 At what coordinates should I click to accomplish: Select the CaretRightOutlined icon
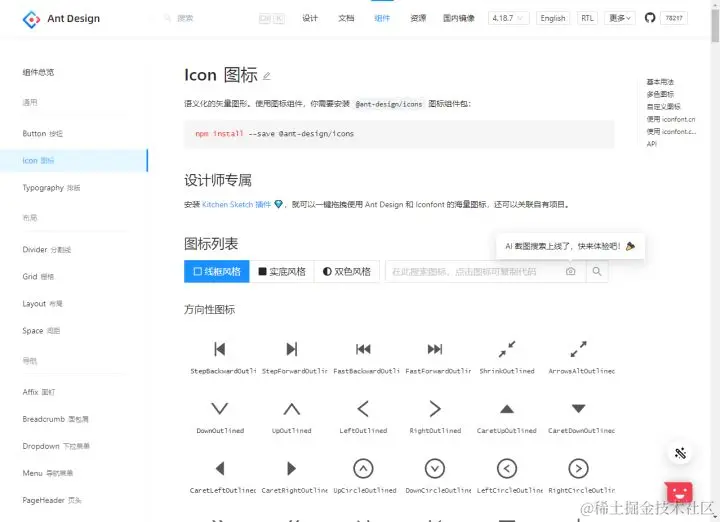click(291, 469)
